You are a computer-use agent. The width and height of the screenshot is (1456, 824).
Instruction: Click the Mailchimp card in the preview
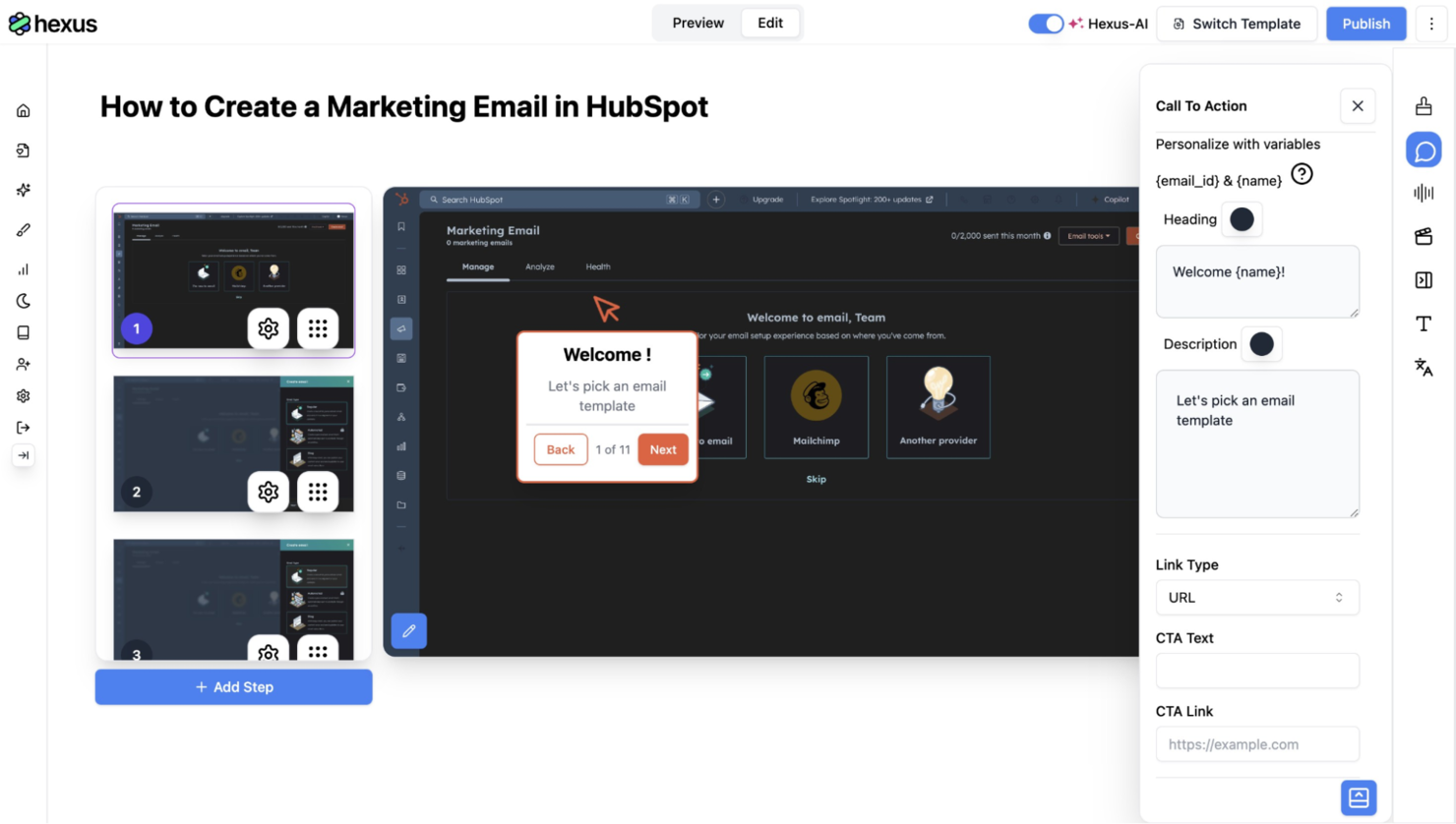pyautogui.click(x=817, y=407)
